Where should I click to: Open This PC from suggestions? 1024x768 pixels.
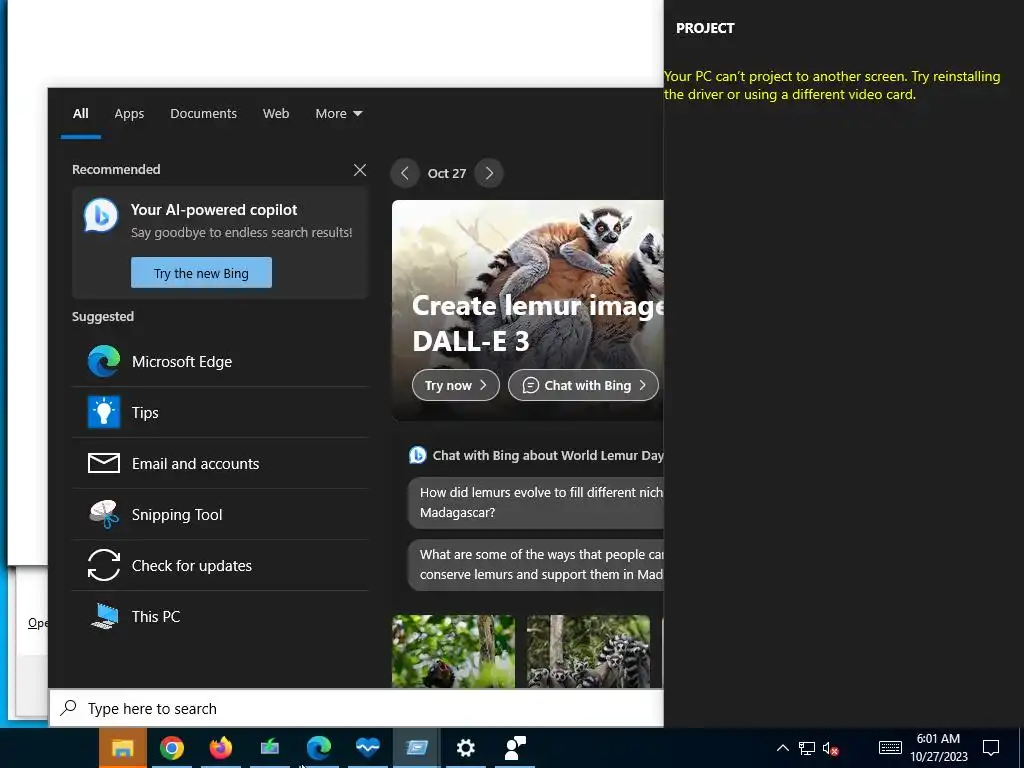[220, 616]
